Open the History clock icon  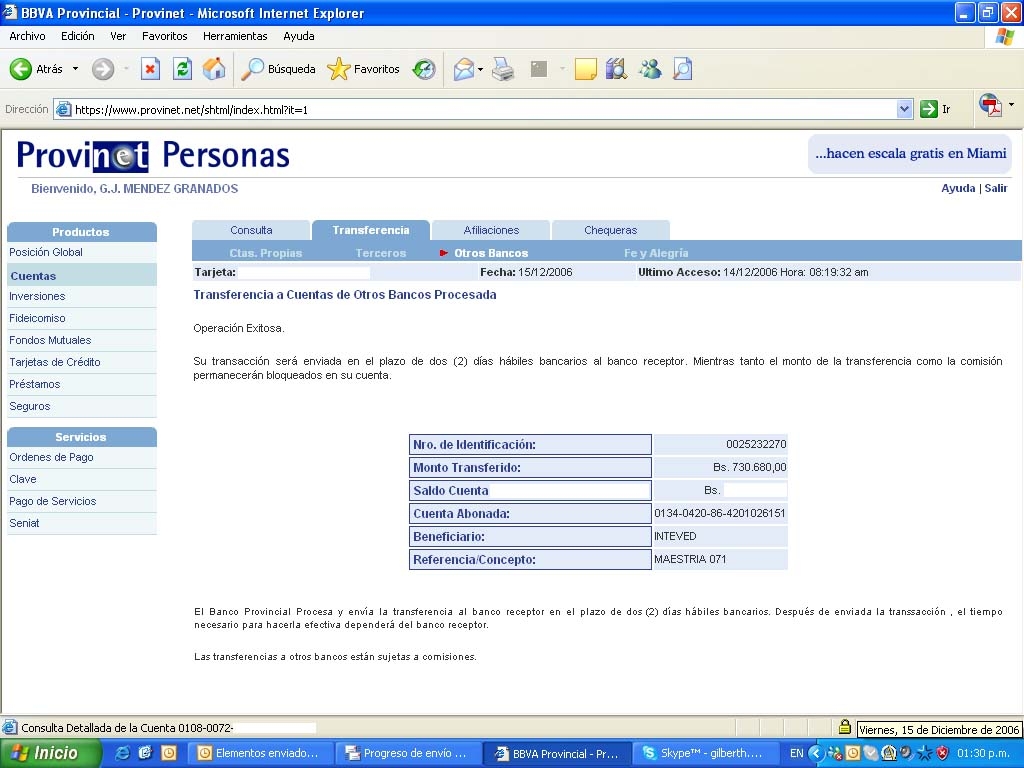424,69
